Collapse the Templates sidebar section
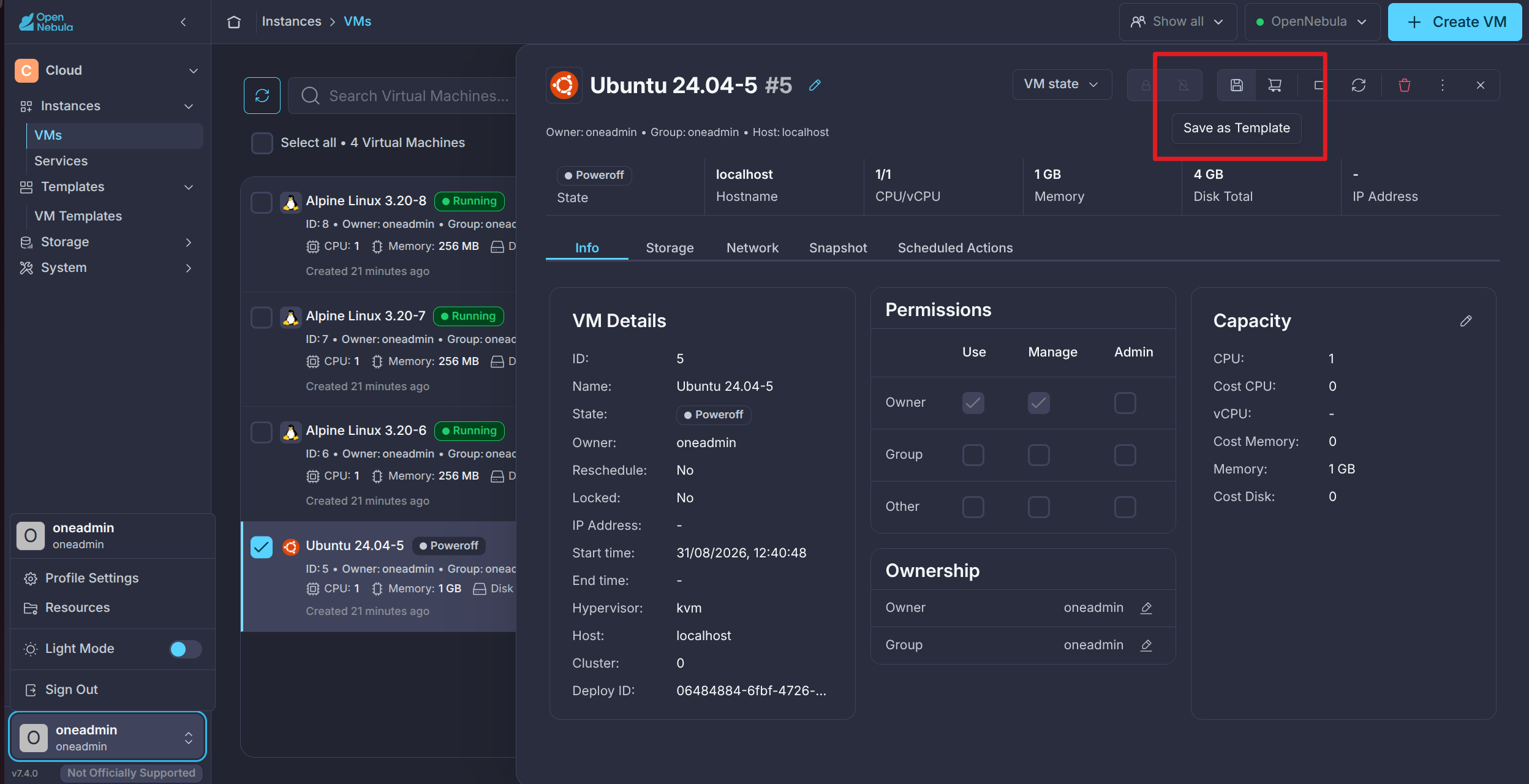 tap(189, 187)
